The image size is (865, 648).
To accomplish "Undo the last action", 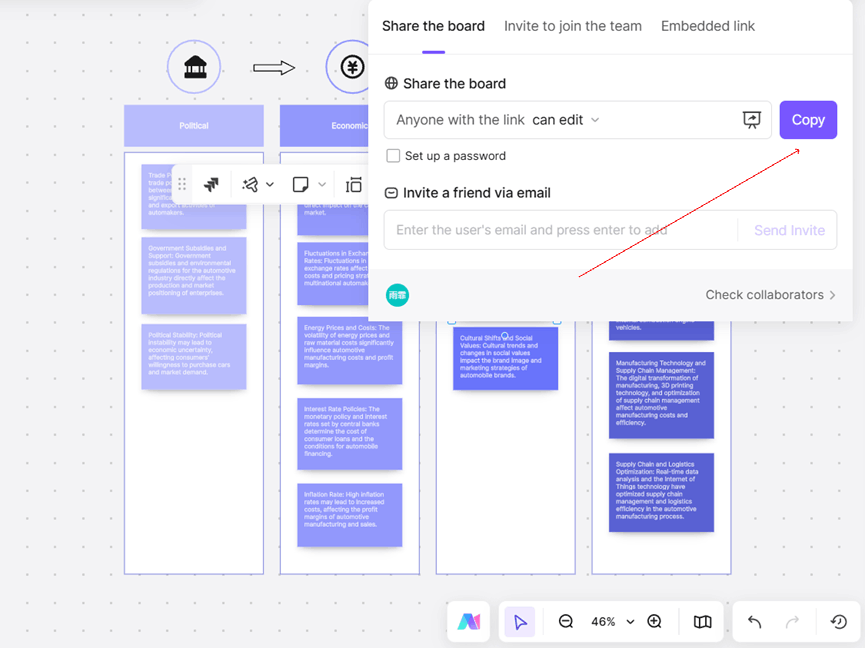I will tap(754, 621).
